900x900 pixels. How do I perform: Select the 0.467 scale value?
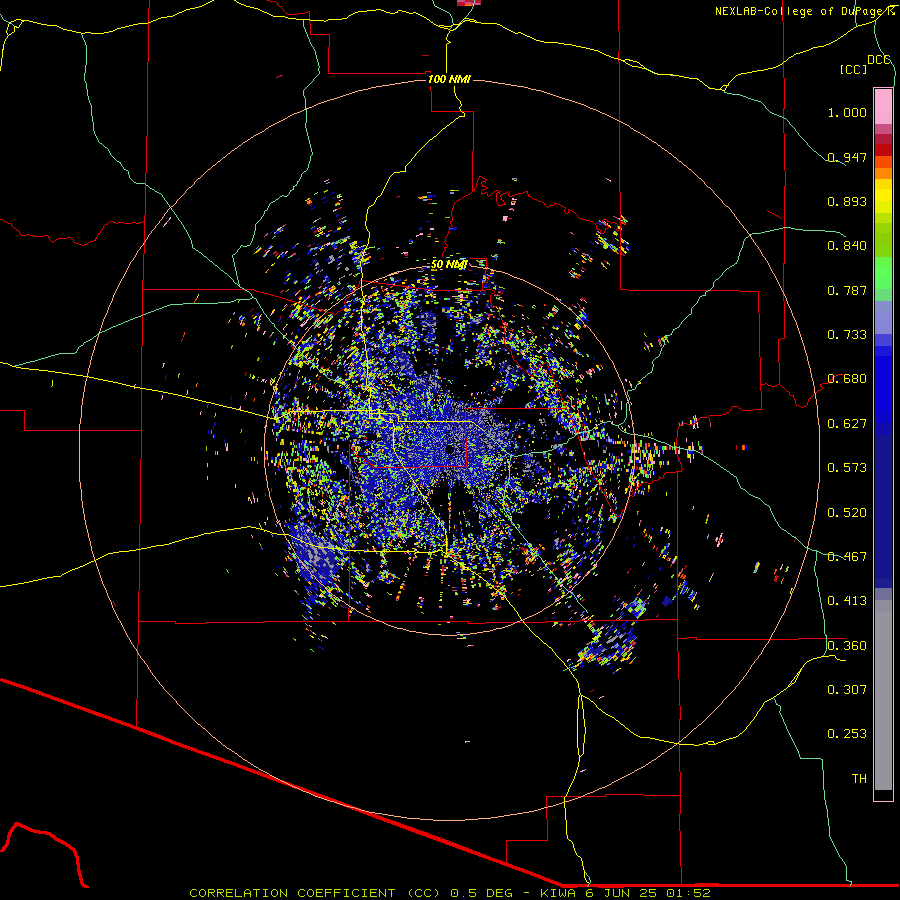click(x=847, y=557)
